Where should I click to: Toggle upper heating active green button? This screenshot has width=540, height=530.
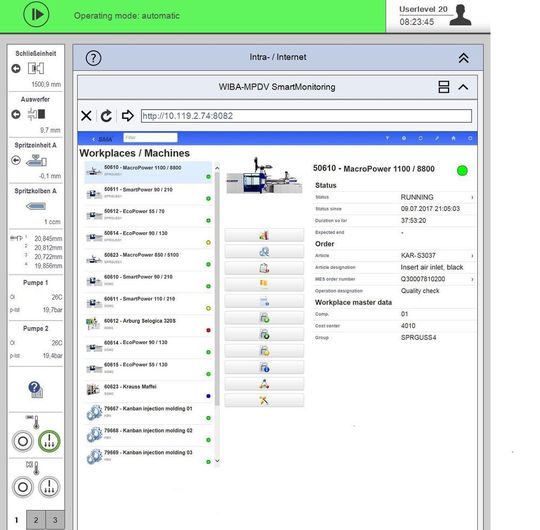tap(49, 441)
